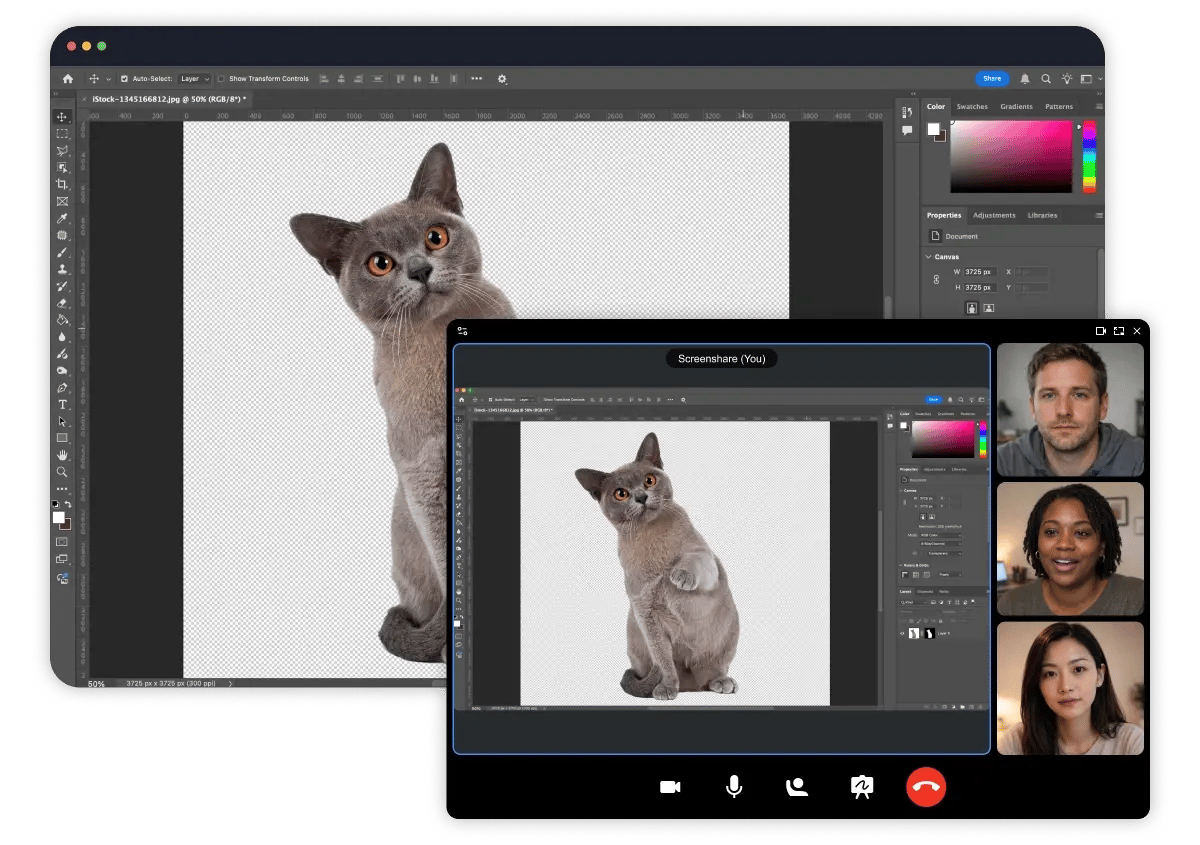The image size is (1200, 845).
Task: Select the Clone Stamp tool
Action: [x=62, y=266]
